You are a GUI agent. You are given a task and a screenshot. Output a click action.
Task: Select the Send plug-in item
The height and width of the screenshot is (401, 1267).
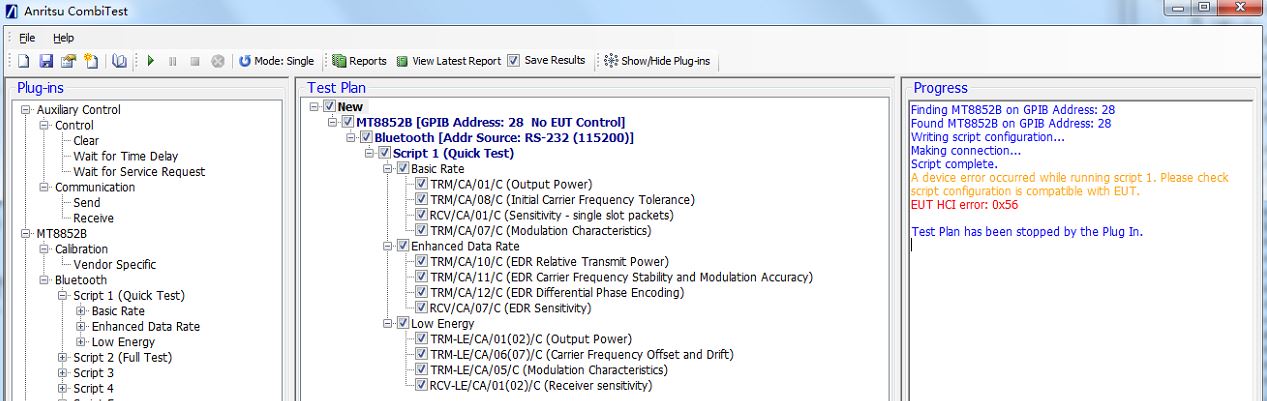point(87,203)
